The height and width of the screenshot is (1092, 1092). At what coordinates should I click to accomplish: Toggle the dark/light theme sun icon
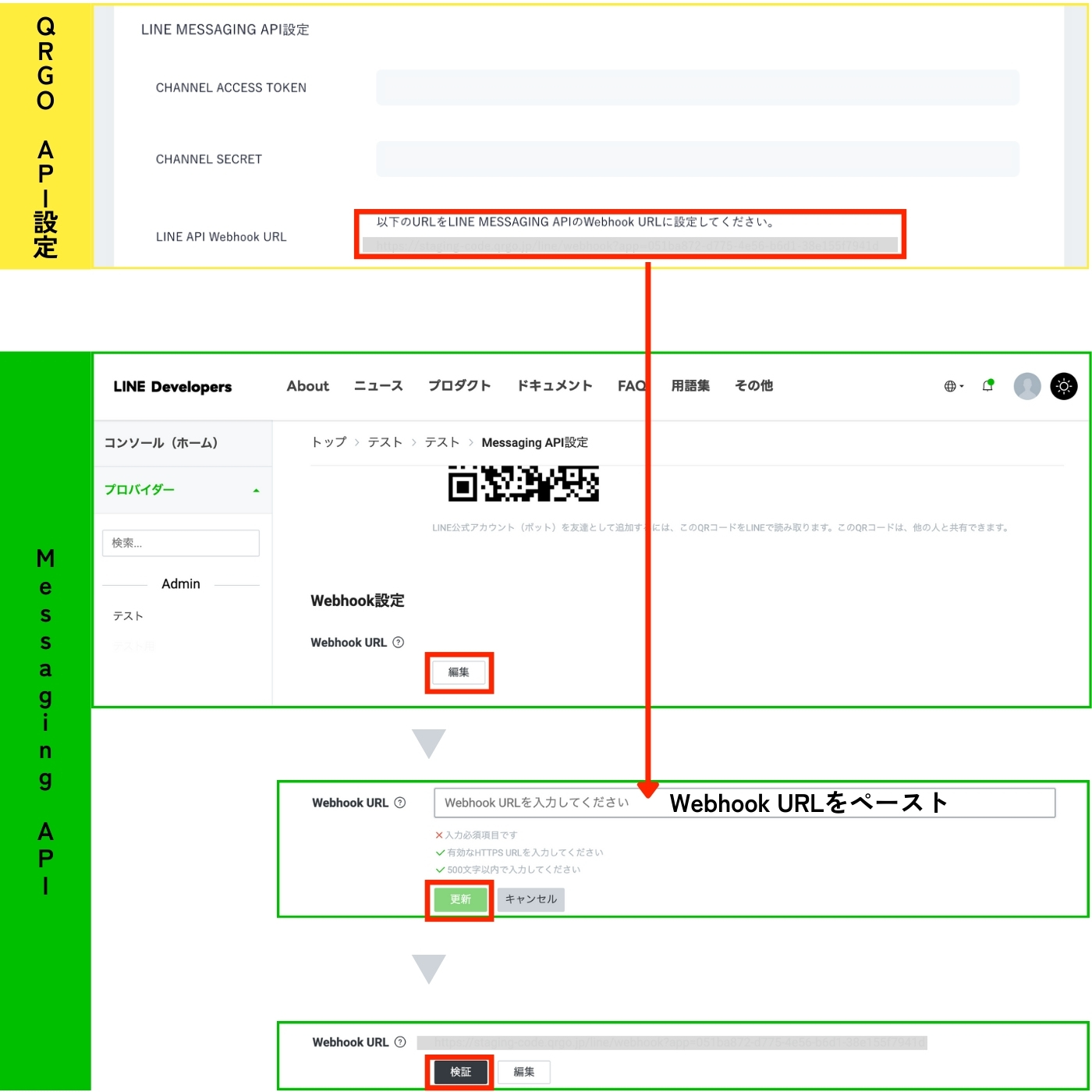pos(1064,386)
